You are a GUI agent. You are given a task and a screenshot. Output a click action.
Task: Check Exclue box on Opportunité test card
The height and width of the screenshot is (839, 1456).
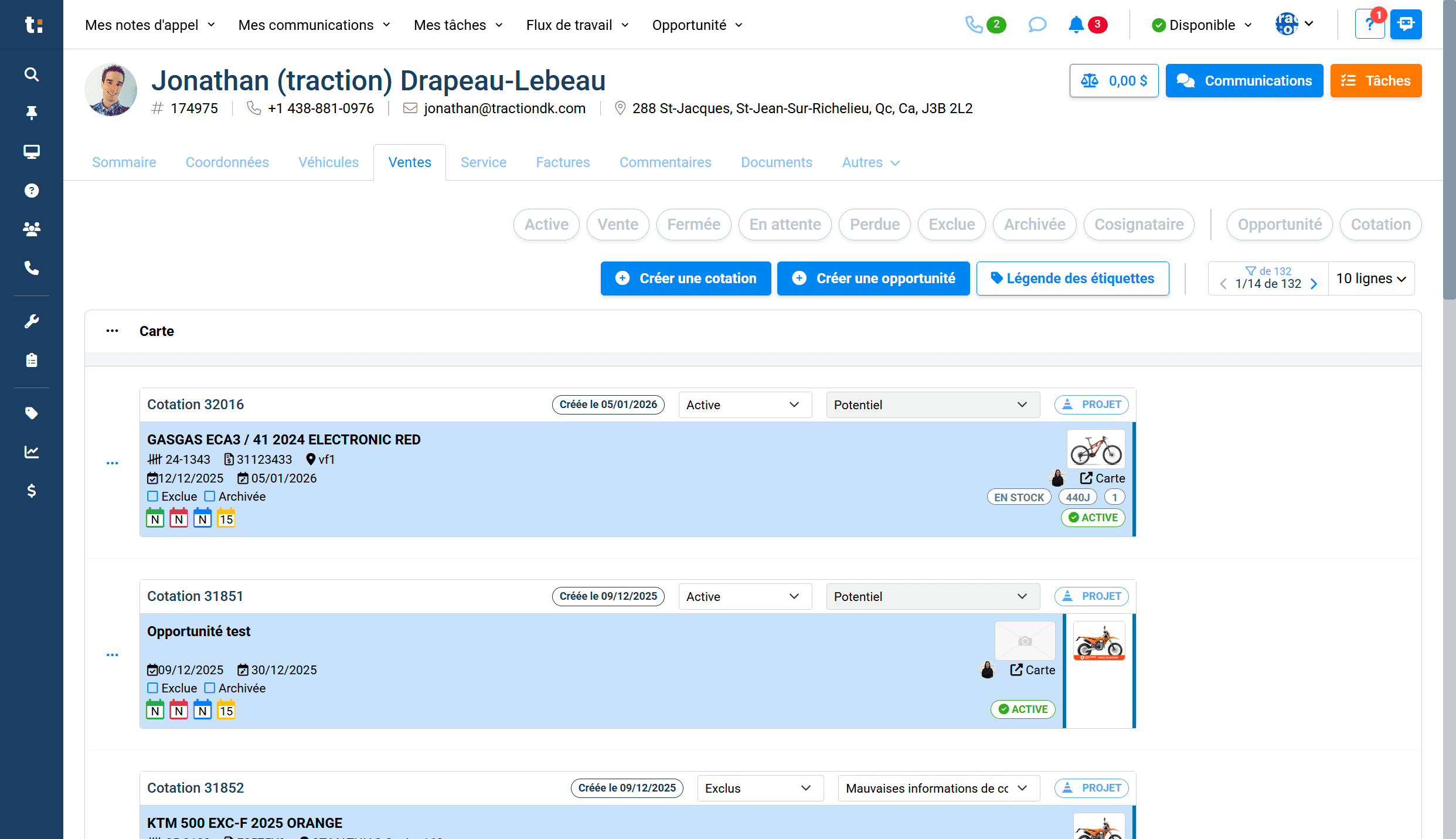click(152, 688)
